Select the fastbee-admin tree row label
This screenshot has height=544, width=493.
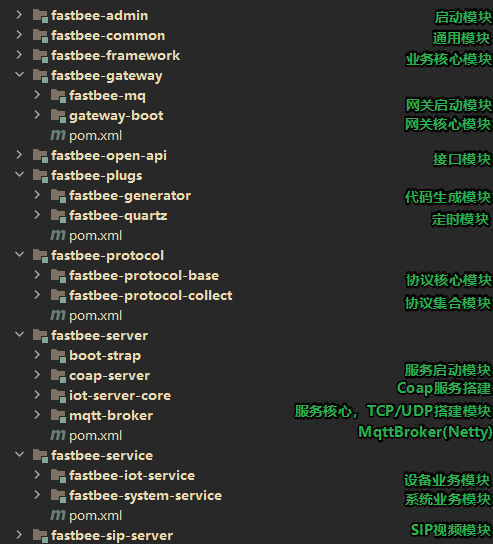(100, 15)
